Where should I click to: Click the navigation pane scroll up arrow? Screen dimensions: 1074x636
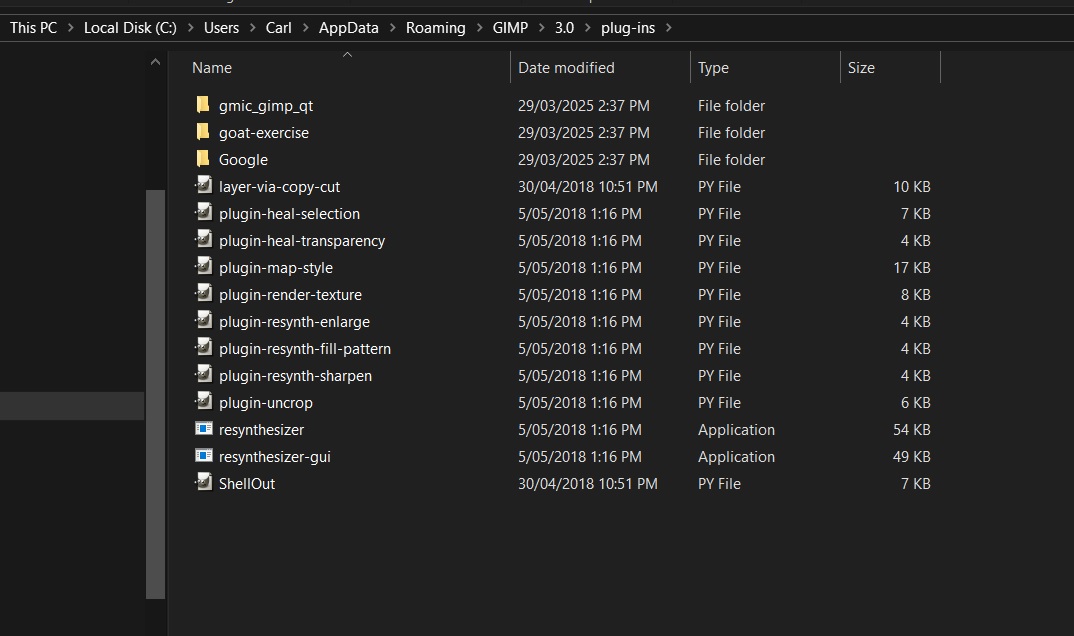(x=155, y=62)
